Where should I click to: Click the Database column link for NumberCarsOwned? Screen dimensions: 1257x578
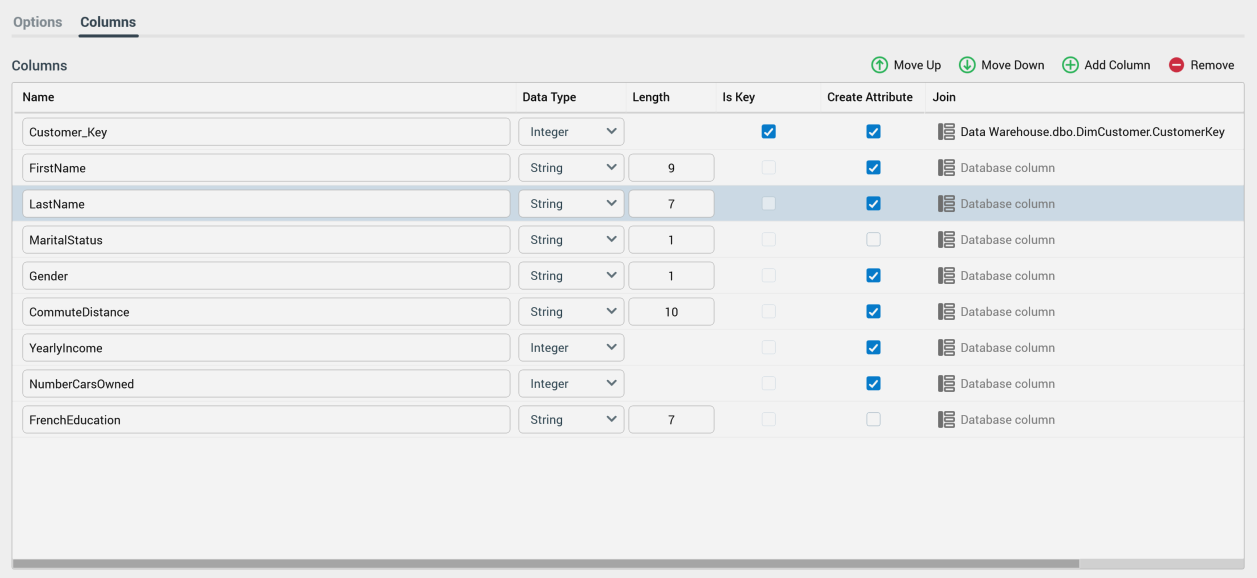1007,384
